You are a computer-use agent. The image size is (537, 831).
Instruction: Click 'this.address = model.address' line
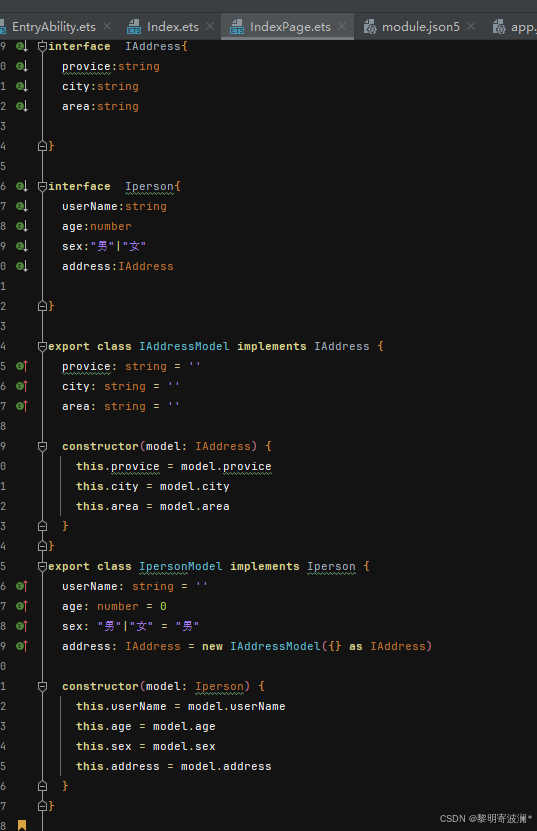pos(173,766)
